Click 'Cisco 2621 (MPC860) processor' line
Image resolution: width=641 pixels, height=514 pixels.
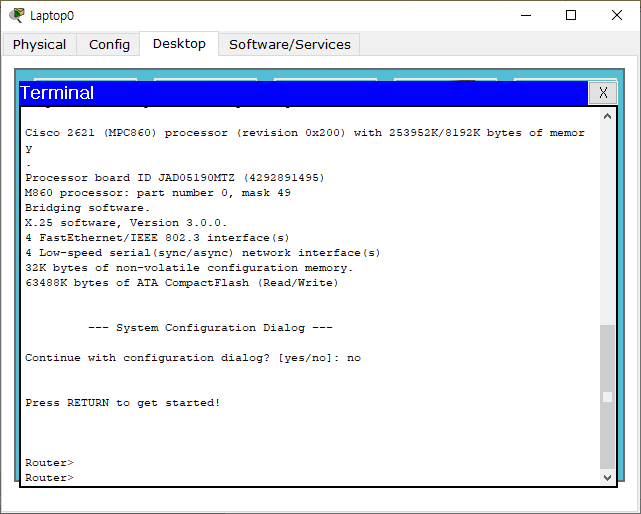coord(305,133)
